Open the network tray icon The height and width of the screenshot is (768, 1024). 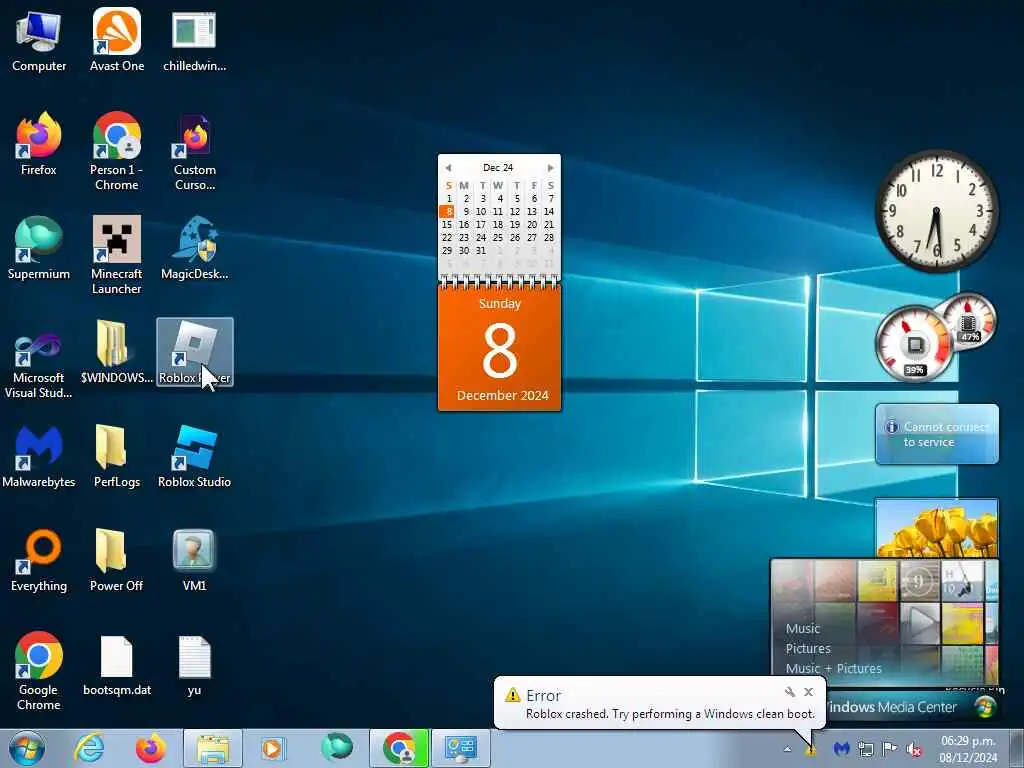(866, 749)
